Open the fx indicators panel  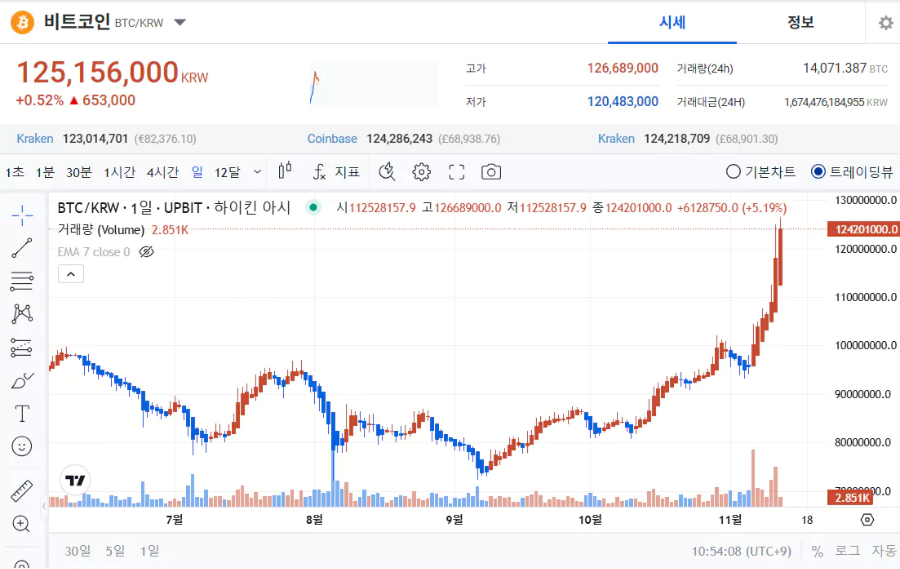tap(336, 172)
